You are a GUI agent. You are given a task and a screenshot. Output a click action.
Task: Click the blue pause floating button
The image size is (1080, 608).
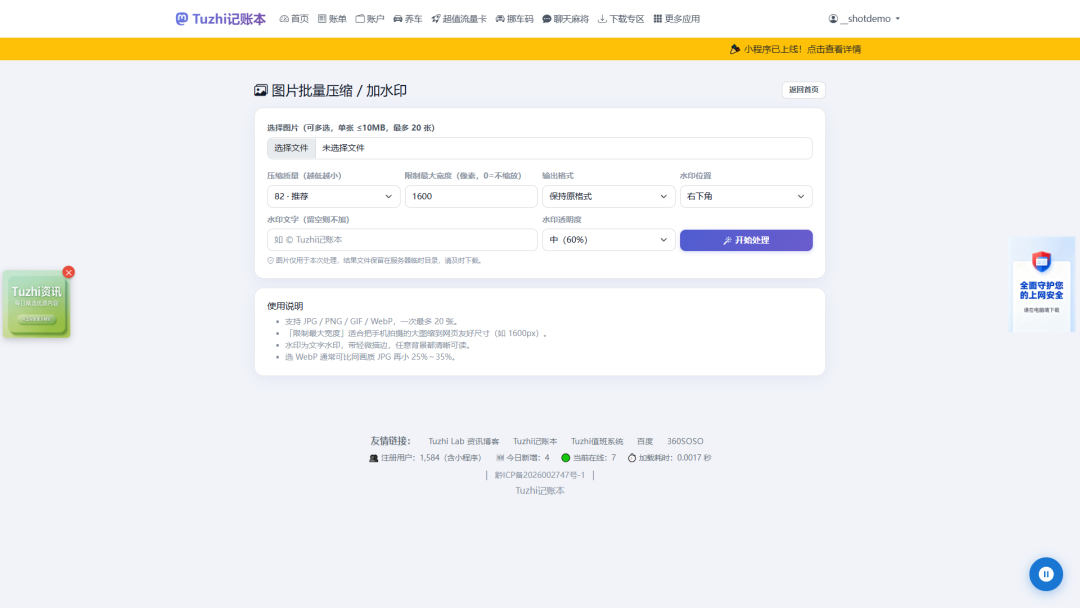tap(1046, 574)
